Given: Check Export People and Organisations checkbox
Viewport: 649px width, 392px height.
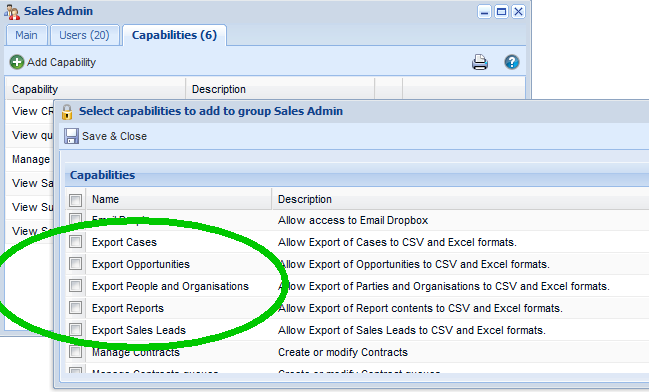Looking at the screenshot, I should [x=75, y=285].
